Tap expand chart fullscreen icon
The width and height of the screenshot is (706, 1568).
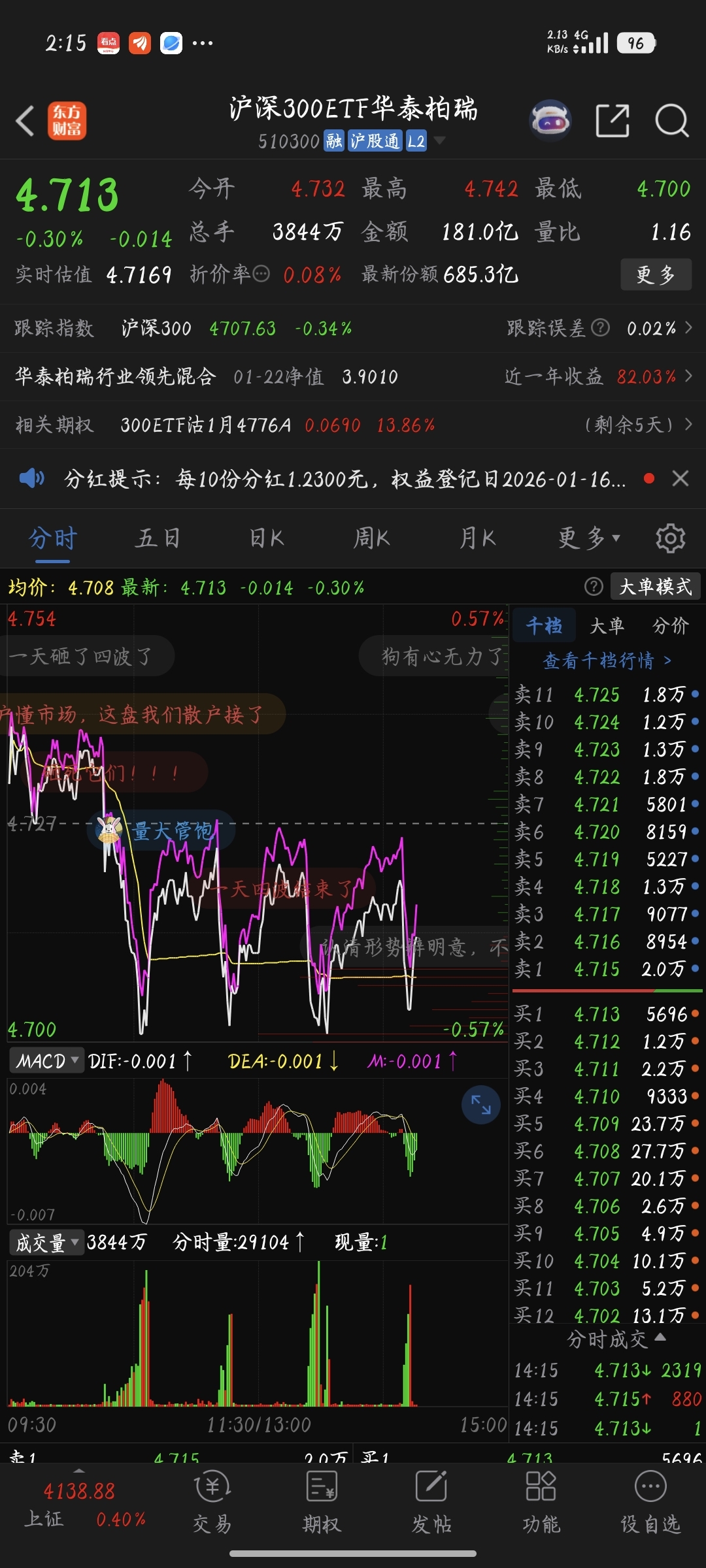[481, 1105]
